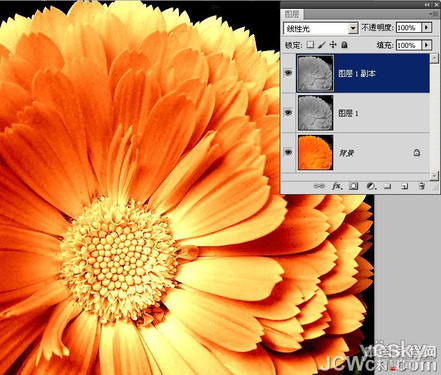
Task: Hide the 背景 layer
Action: [x=288, y=152]
